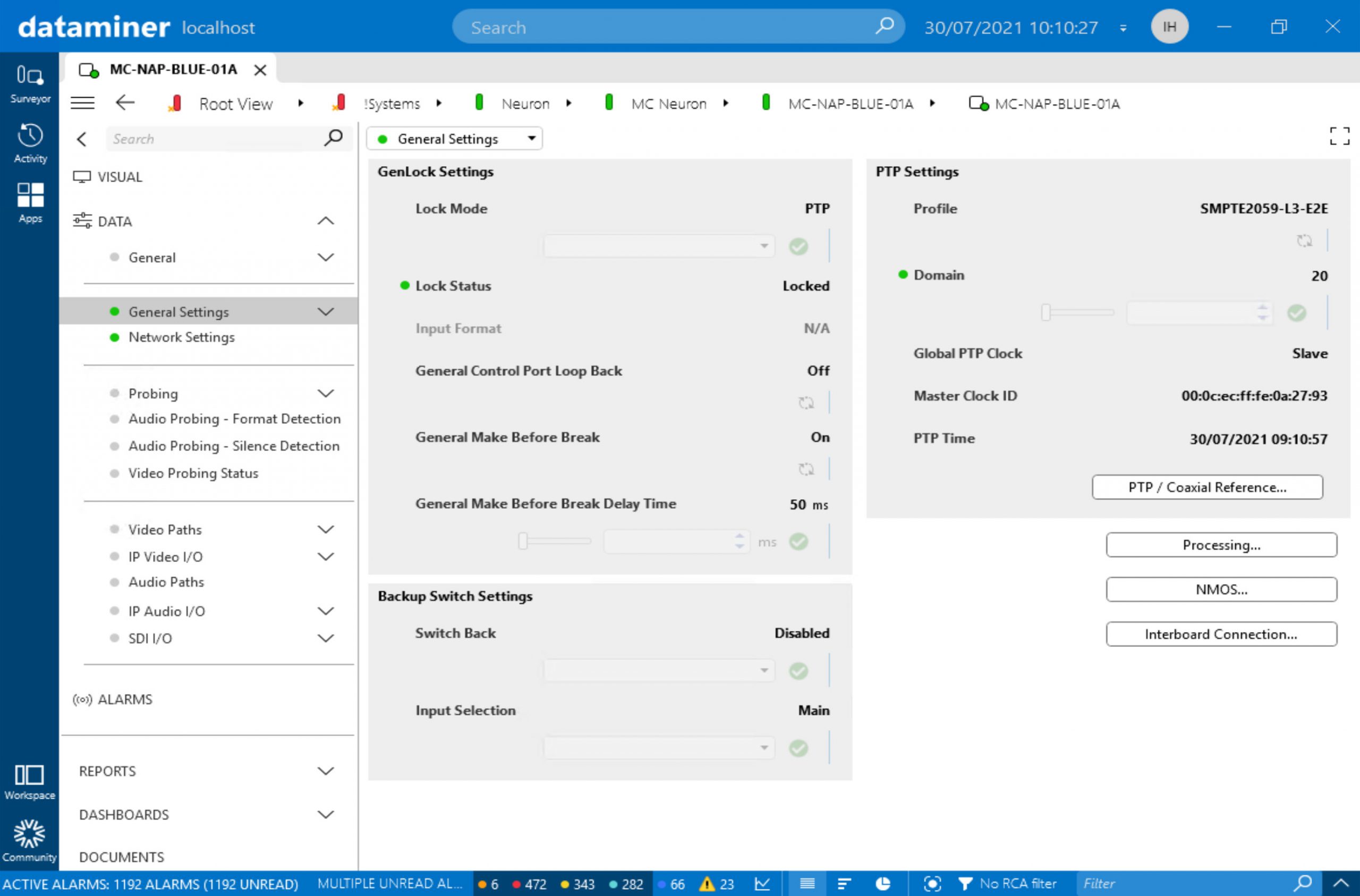Click the Domain slider
This screenshot has width=1360, height=896.
click(x=1078, y=313)
